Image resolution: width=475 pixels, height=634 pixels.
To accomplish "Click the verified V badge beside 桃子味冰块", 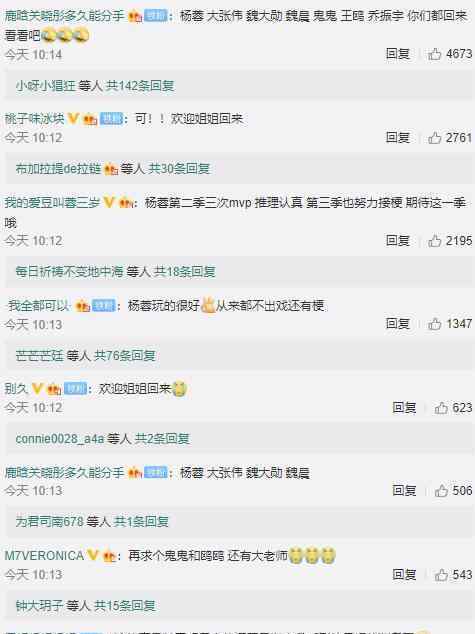I will [x=73, y=118].
